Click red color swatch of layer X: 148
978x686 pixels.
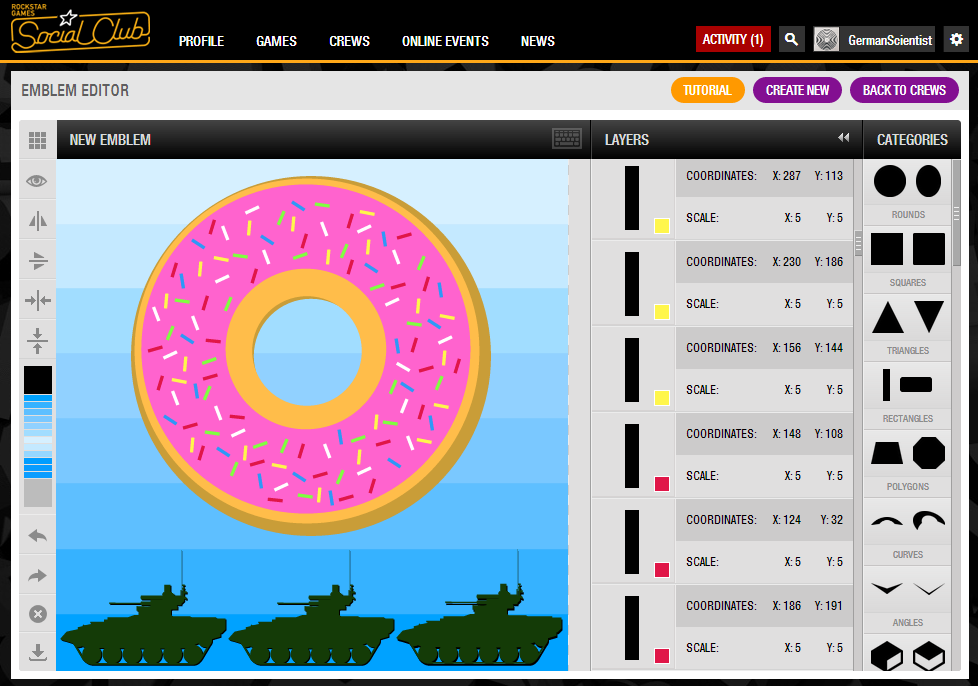coord(662,484)
